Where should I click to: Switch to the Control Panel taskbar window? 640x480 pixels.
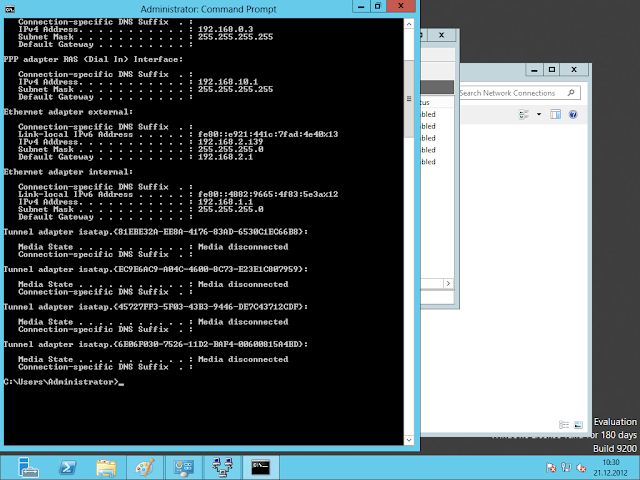pyautogui.click(x=184, y=466)
